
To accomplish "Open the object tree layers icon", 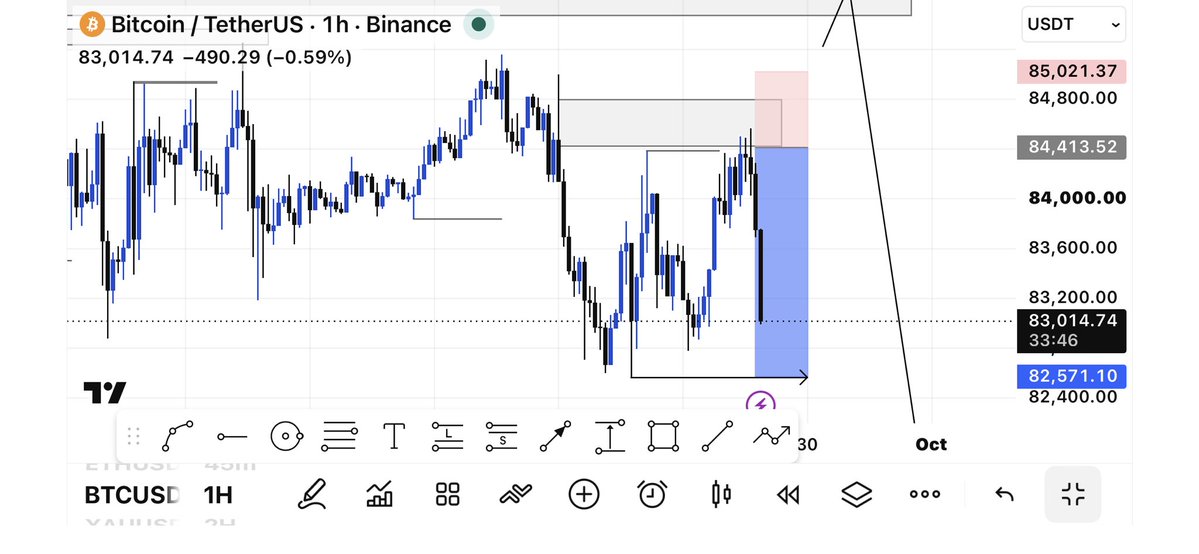I will coord(856,494).
